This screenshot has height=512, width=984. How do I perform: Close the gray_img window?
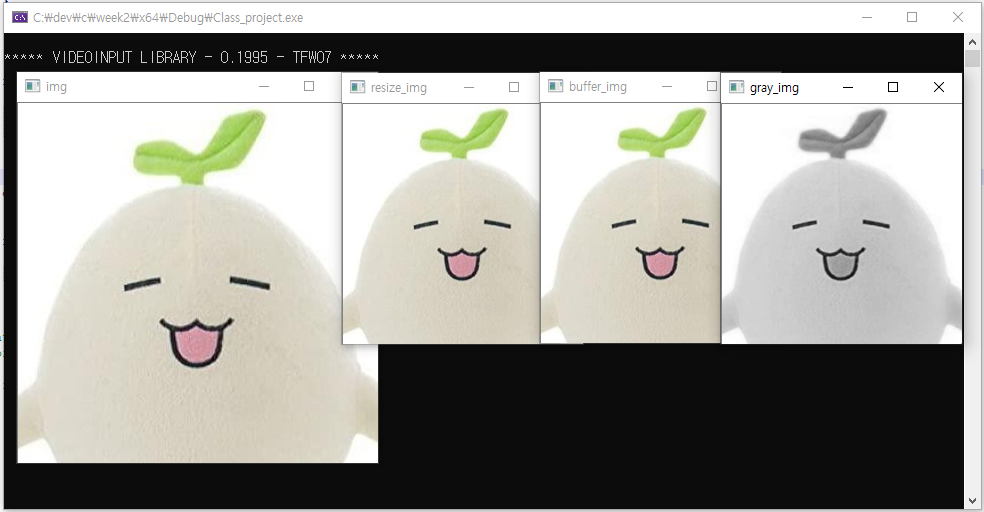pyautogui.click(x=939, y=87)
